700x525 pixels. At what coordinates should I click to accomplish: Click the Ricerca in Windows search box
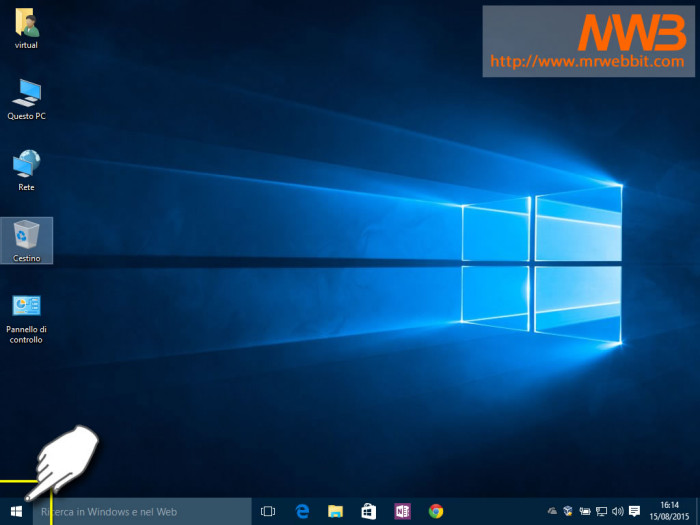(x=142, y=512)
